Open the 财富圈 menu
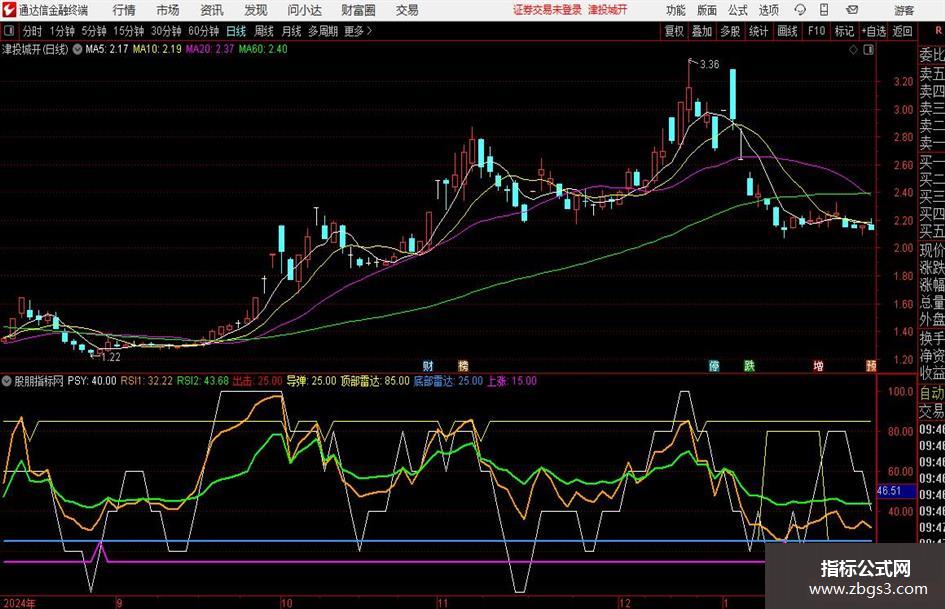This screenshot has height=609, width=945. pyautogui.click(x=358, y=10)
